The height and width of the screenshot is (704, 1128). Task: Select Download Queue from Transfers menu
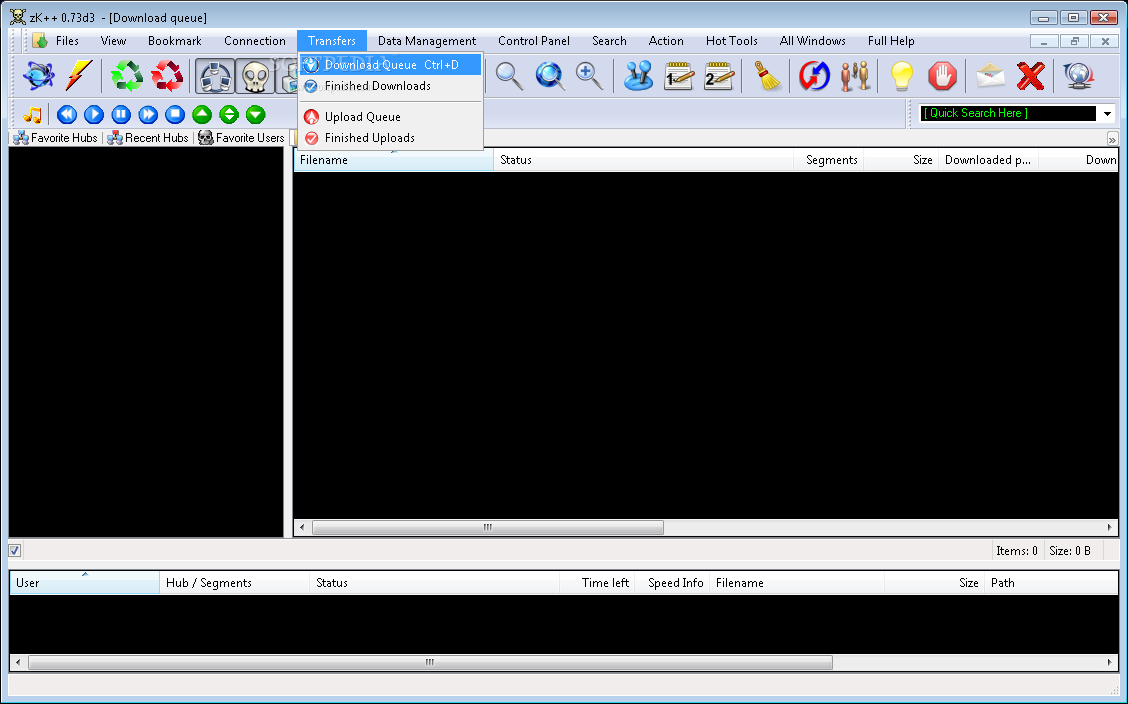tap(391, 65)
